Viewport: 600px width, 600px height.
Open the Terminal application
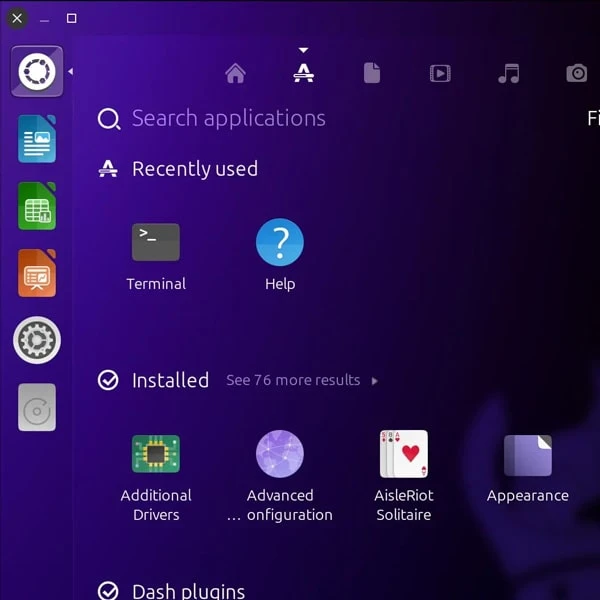point(155,243)
